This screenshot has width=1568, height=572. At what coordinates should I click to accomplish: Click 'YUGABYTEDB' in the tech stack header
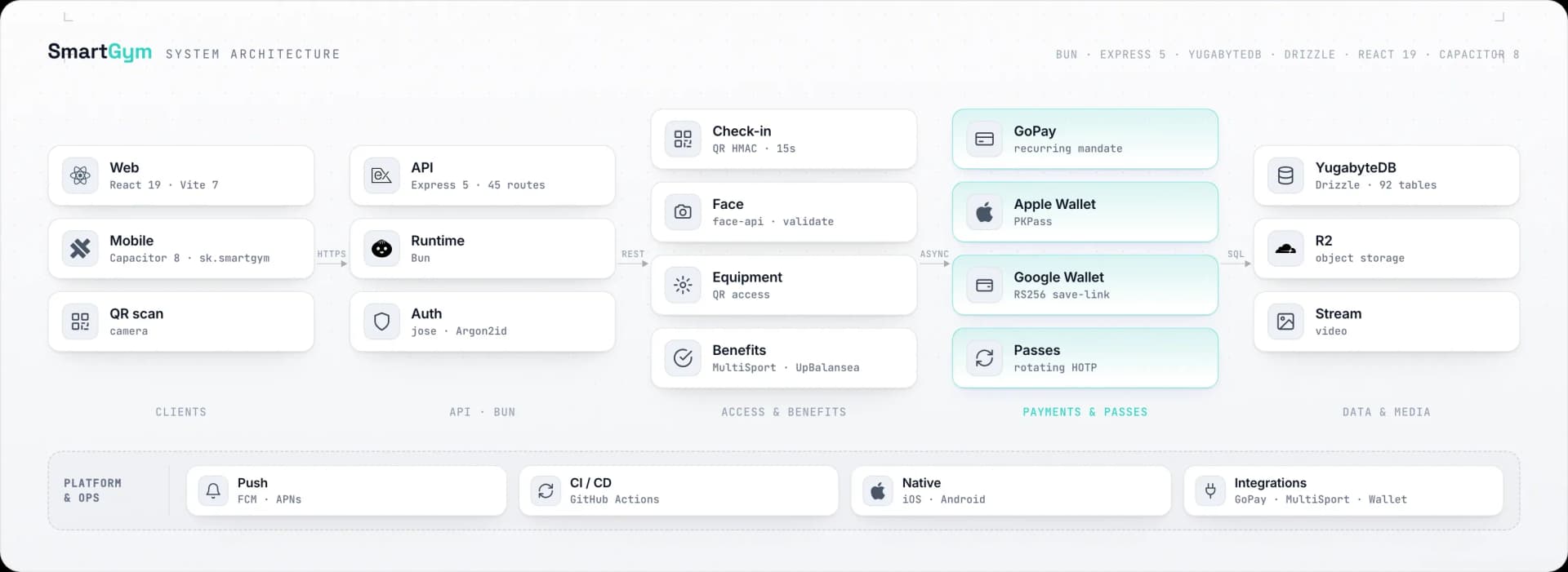pos(1225,55)
